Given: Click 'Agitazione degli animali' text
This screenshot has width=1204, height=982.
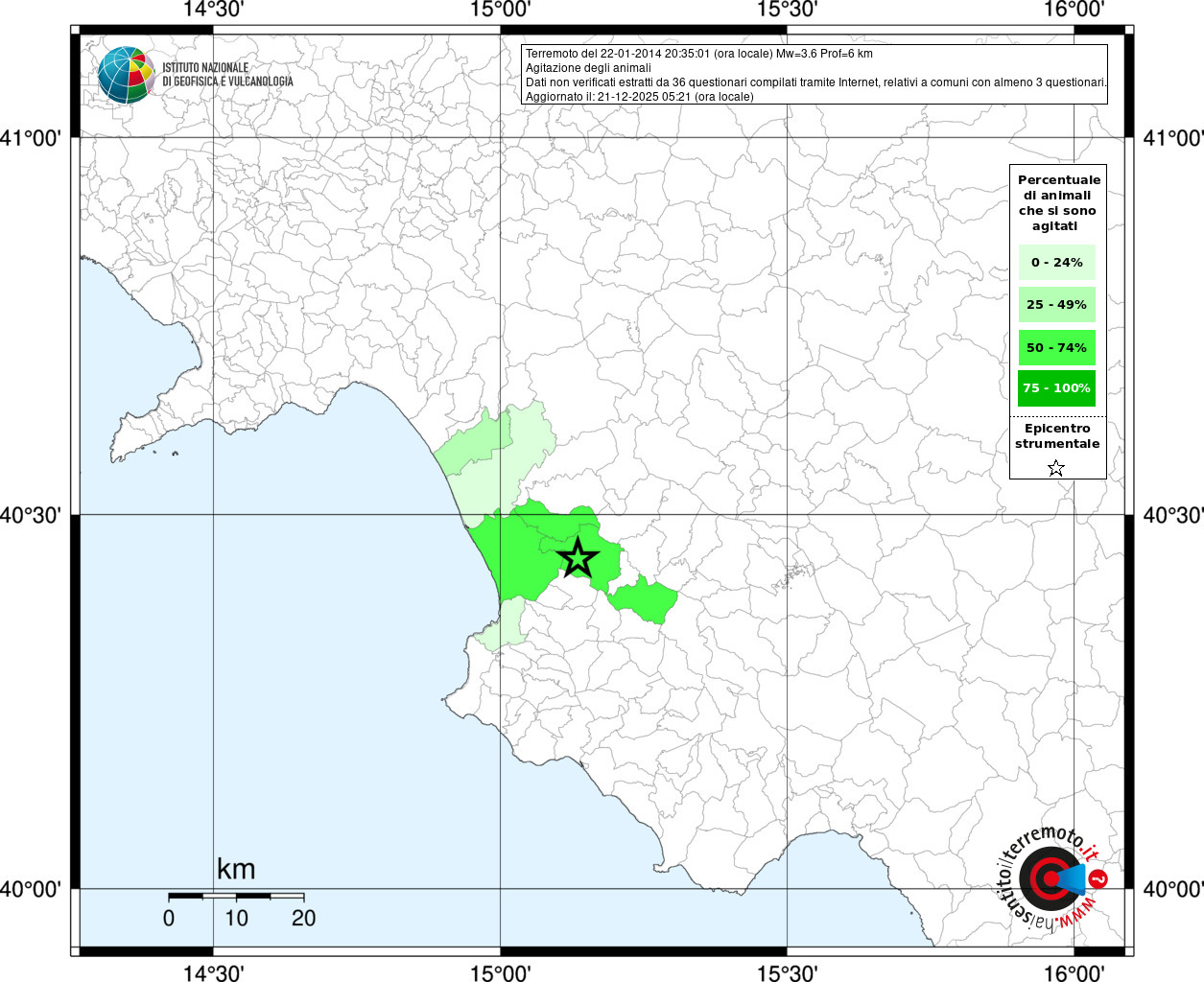Looking at the screenshot, I should [x=588, y=68].
